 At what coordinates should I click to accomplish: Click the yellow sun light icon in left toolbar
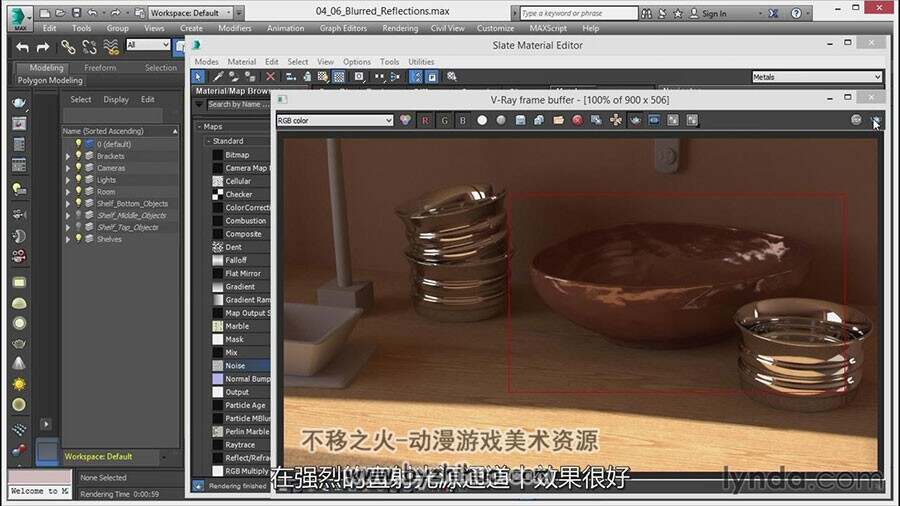point(19,384)
